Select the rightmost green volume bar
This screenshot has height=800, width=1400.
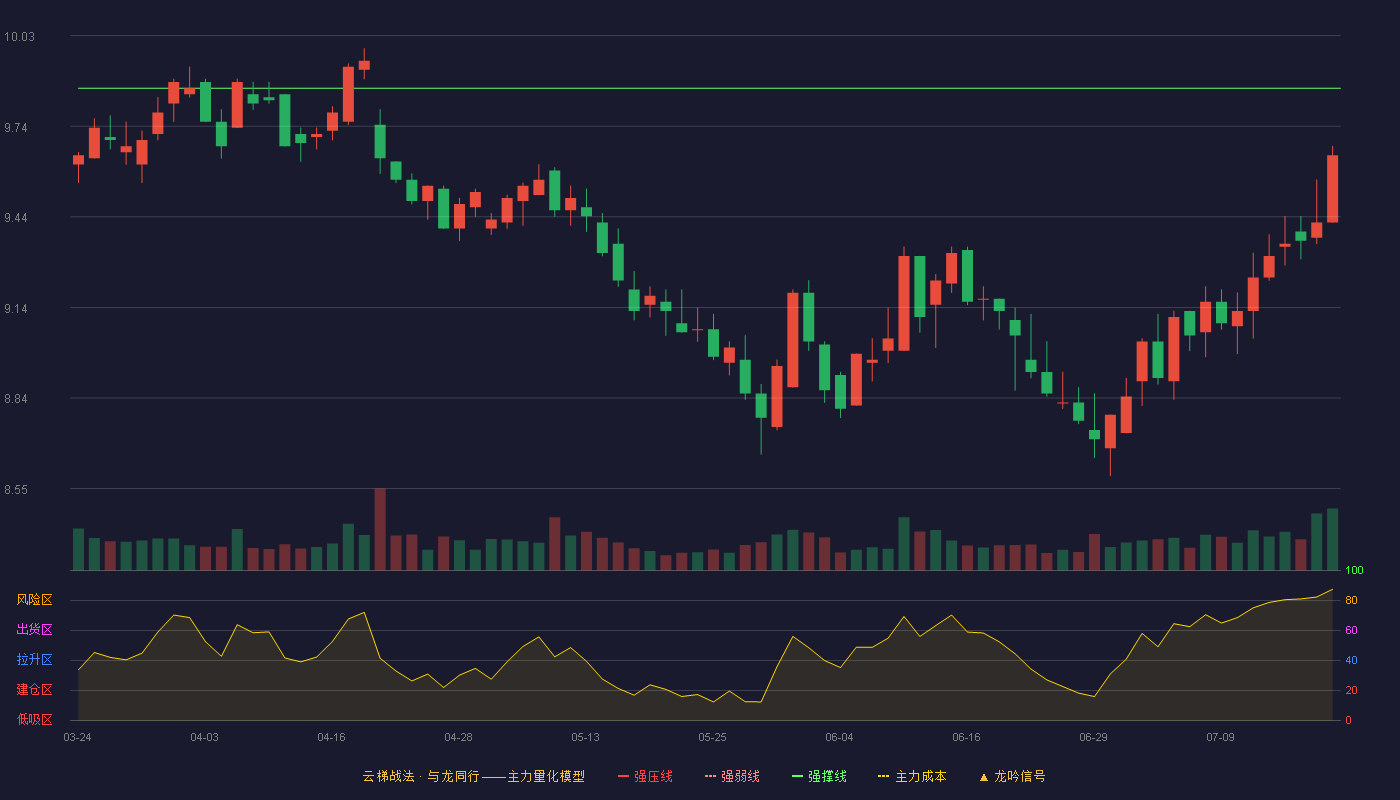tap(1332, 540)
